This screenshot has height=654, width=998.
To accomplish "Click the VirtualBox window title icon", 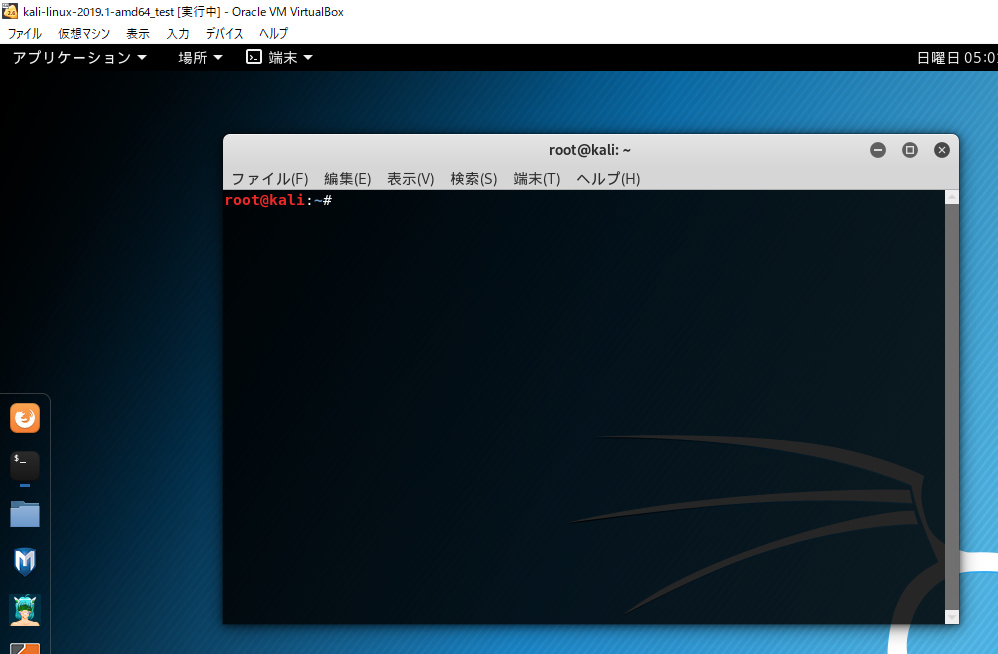I will click(10, 11).
